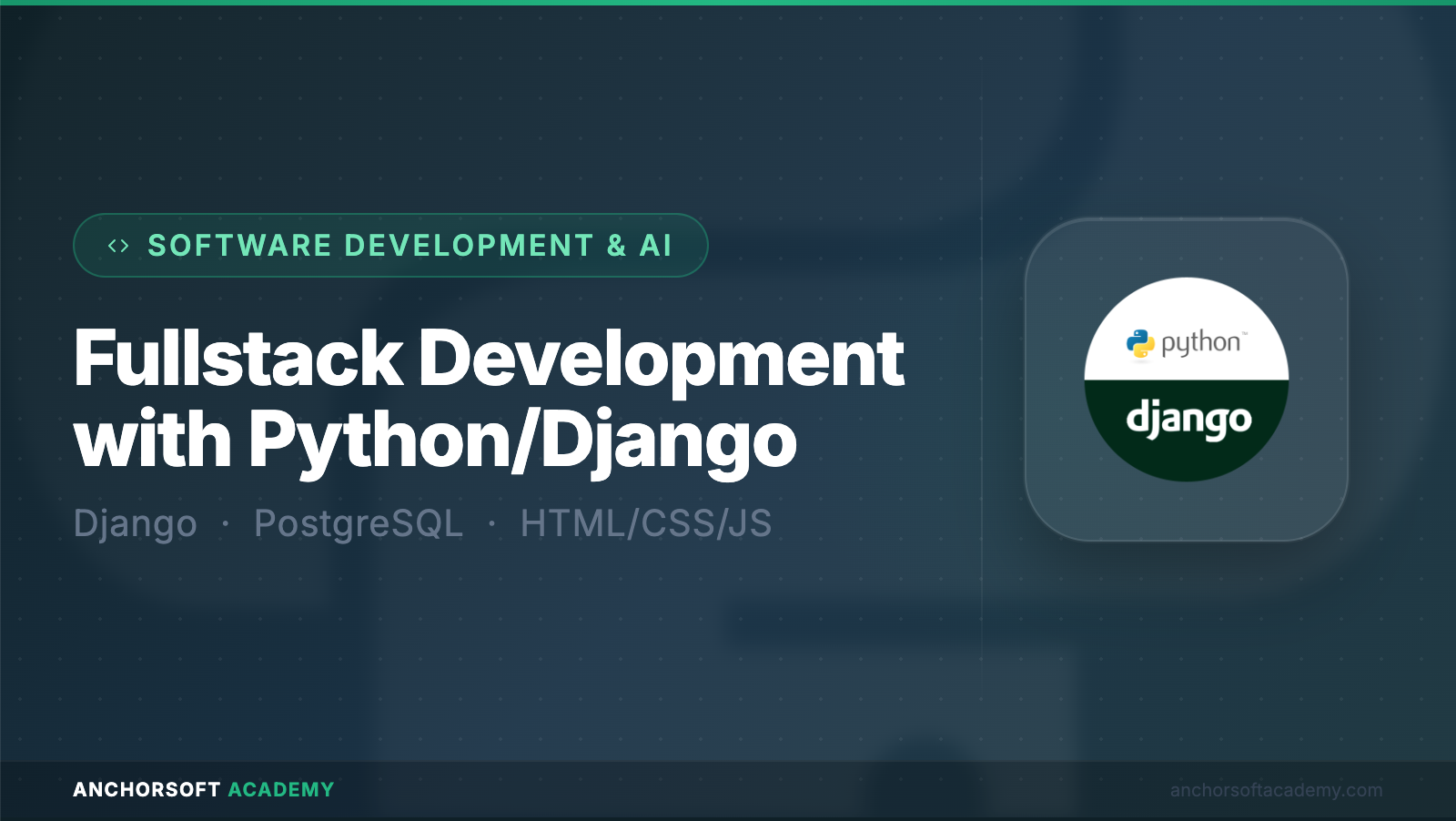Click the 'HTML/CSS/JS' tag text
The image size is (1456, 821).
tap(646, 523)
